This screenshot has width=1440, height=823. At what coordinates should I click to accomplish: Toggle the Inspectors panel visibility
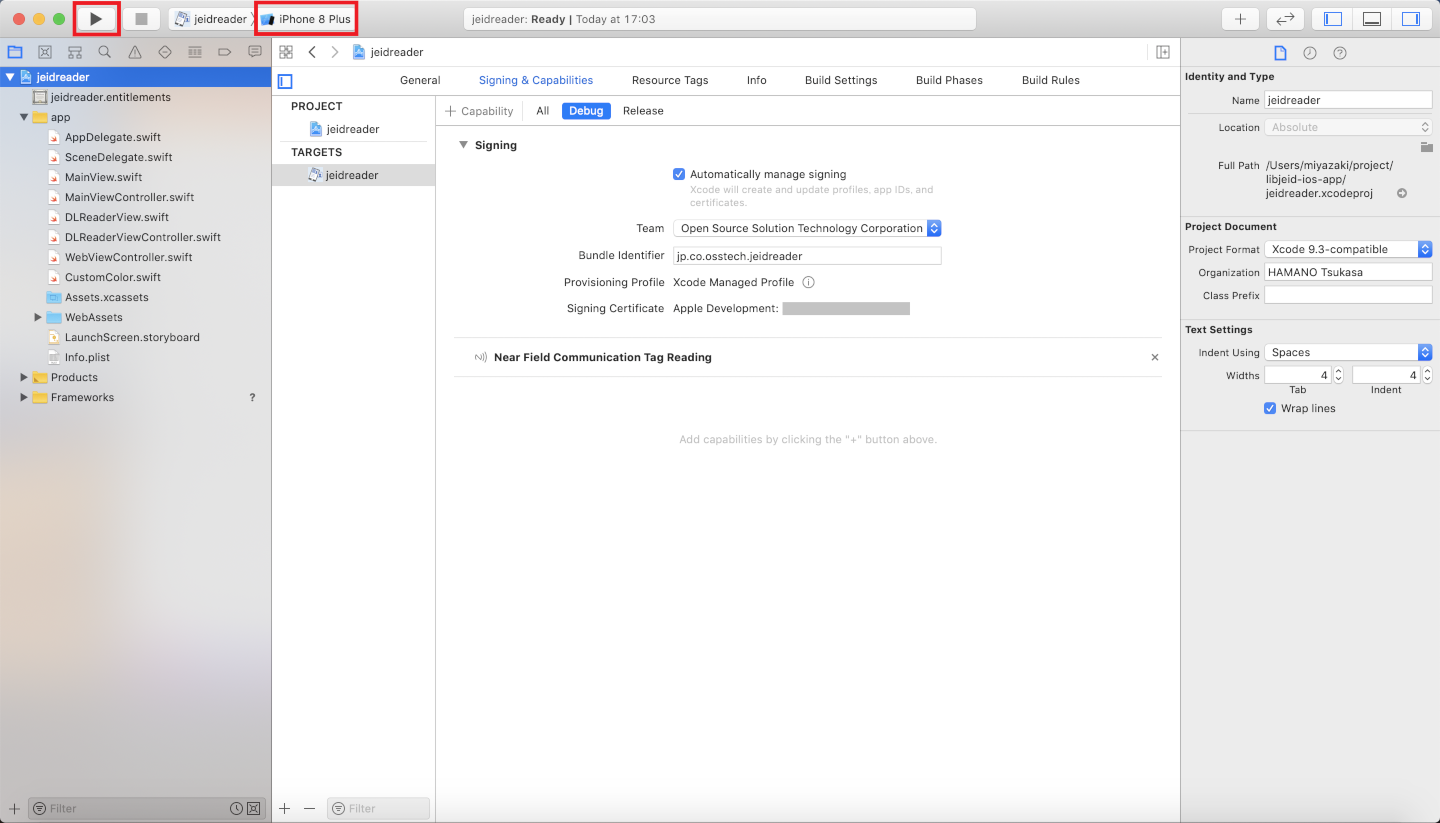click(1411, 19)
